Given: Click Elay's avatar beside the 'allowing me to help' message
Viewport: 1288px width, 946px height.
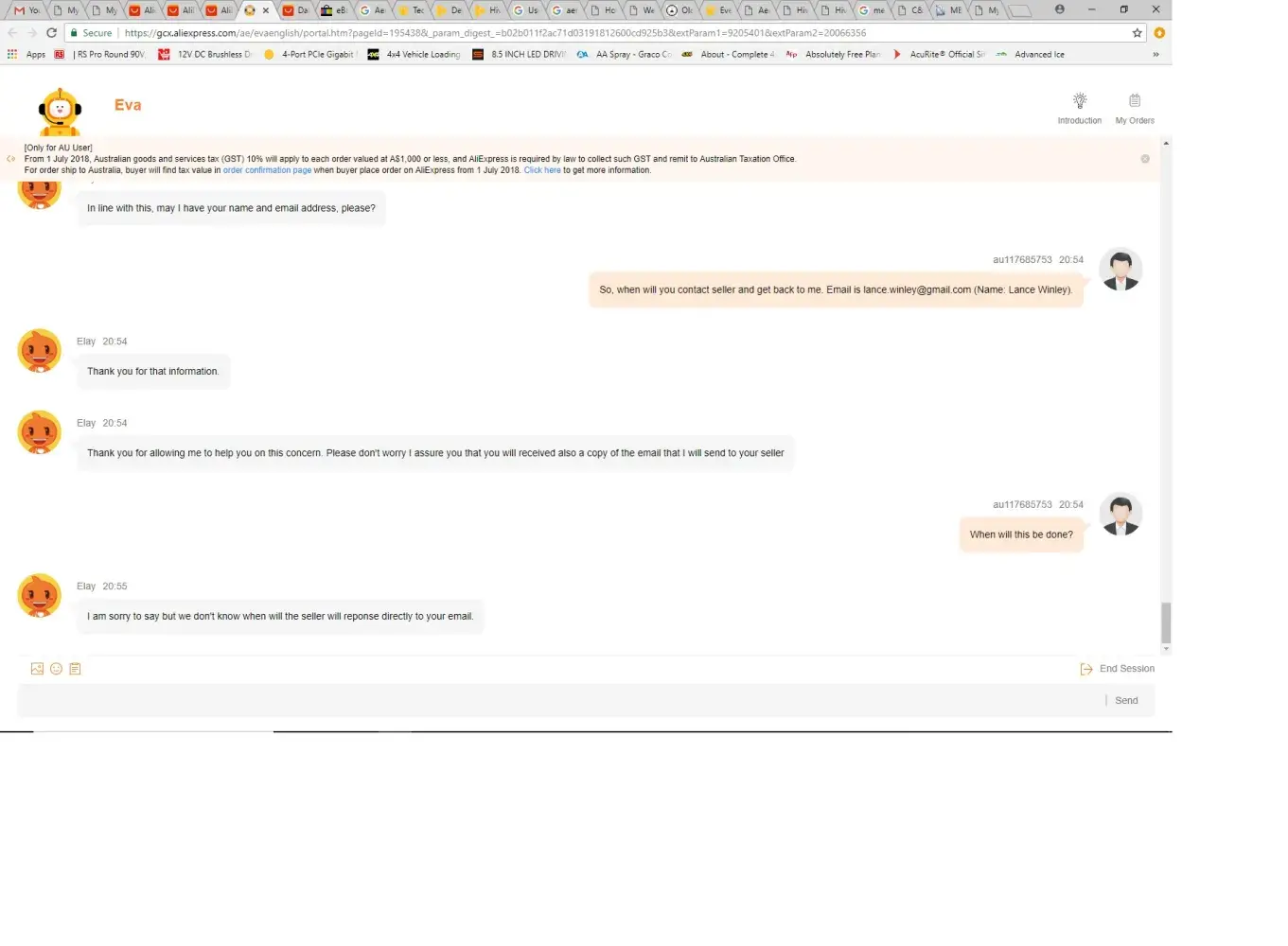Looking at the screenshot, I should 40,432.
